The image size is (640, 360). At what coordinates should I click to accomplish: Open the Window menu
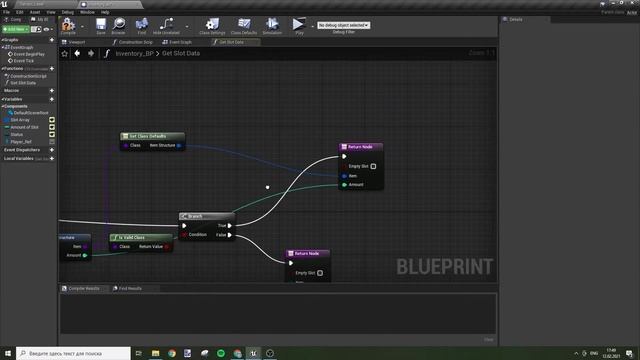[x=87, y=12]
